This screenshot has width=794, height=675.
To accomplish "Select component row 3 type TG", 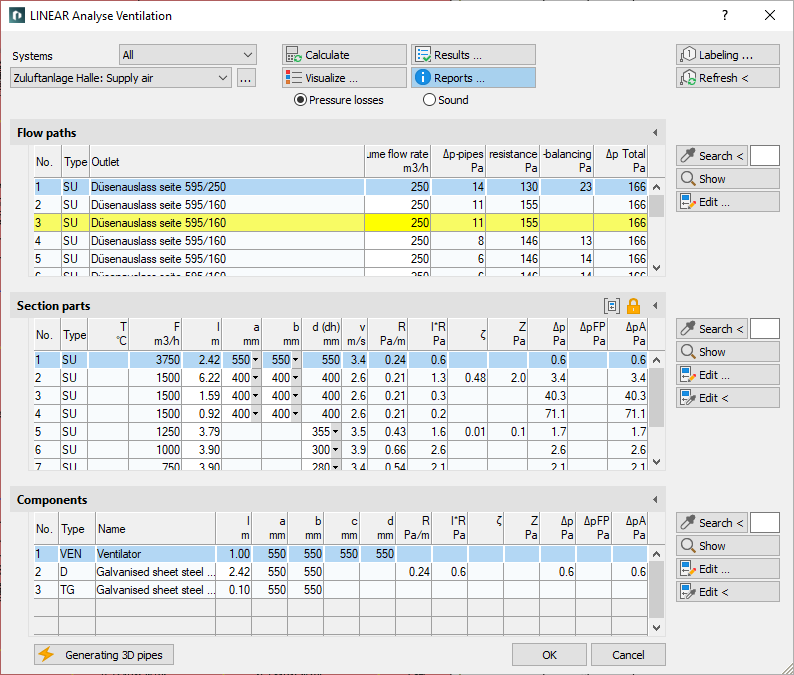I will tap(341, 590).
